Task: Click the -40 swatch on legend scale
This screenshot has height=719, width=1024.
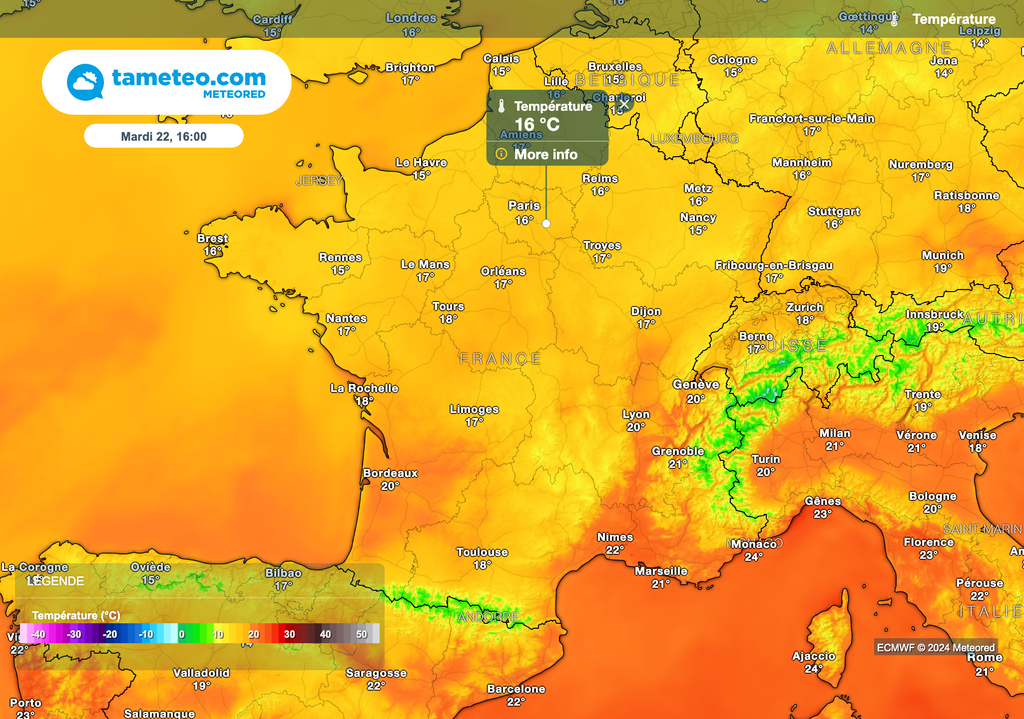Action: pyautogui.click(x=38, y=634)
